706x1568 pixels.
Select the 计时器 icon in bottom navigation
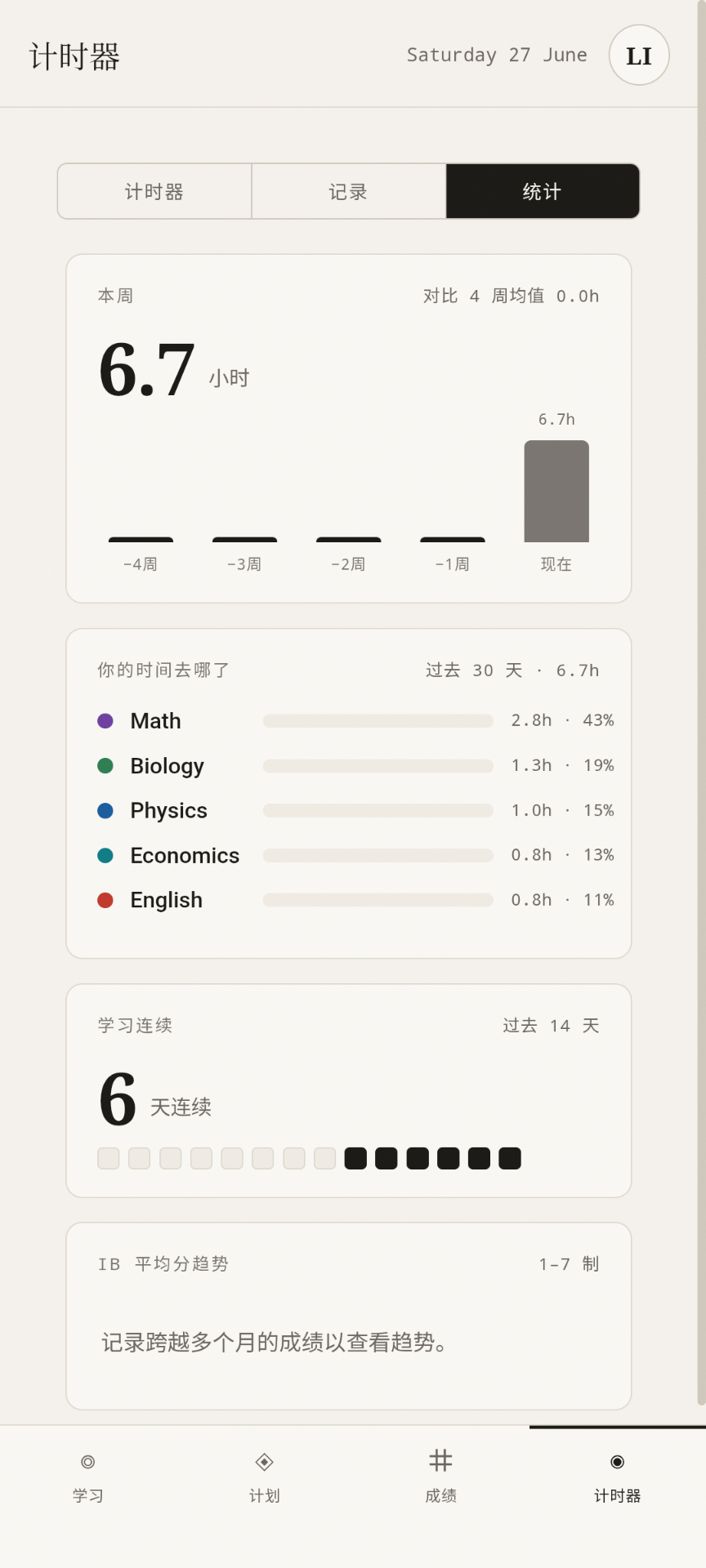(617, 1461)
